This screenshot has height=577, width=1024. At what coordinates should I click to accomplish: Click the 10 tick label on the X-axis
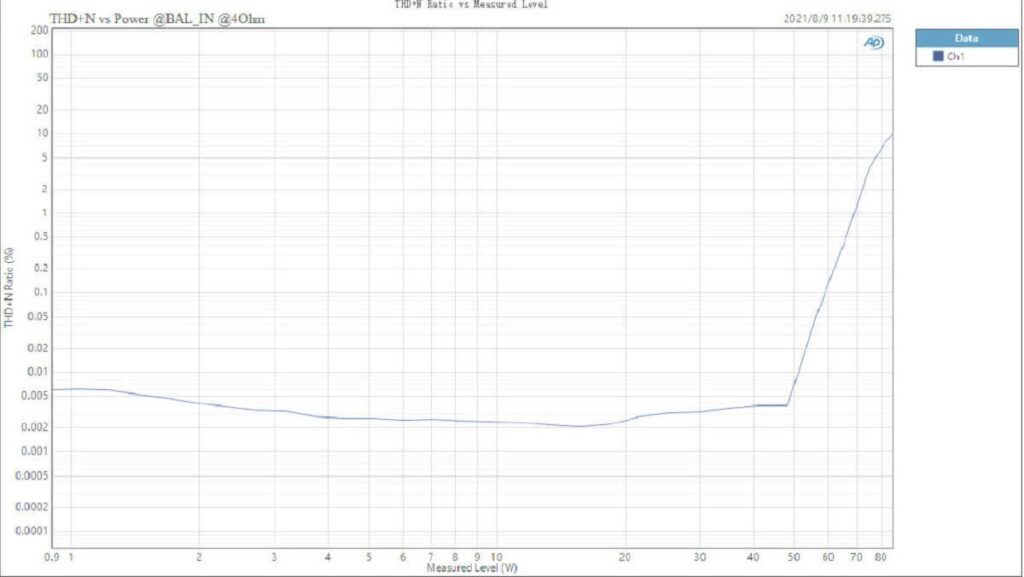click(x=497, y=556)
